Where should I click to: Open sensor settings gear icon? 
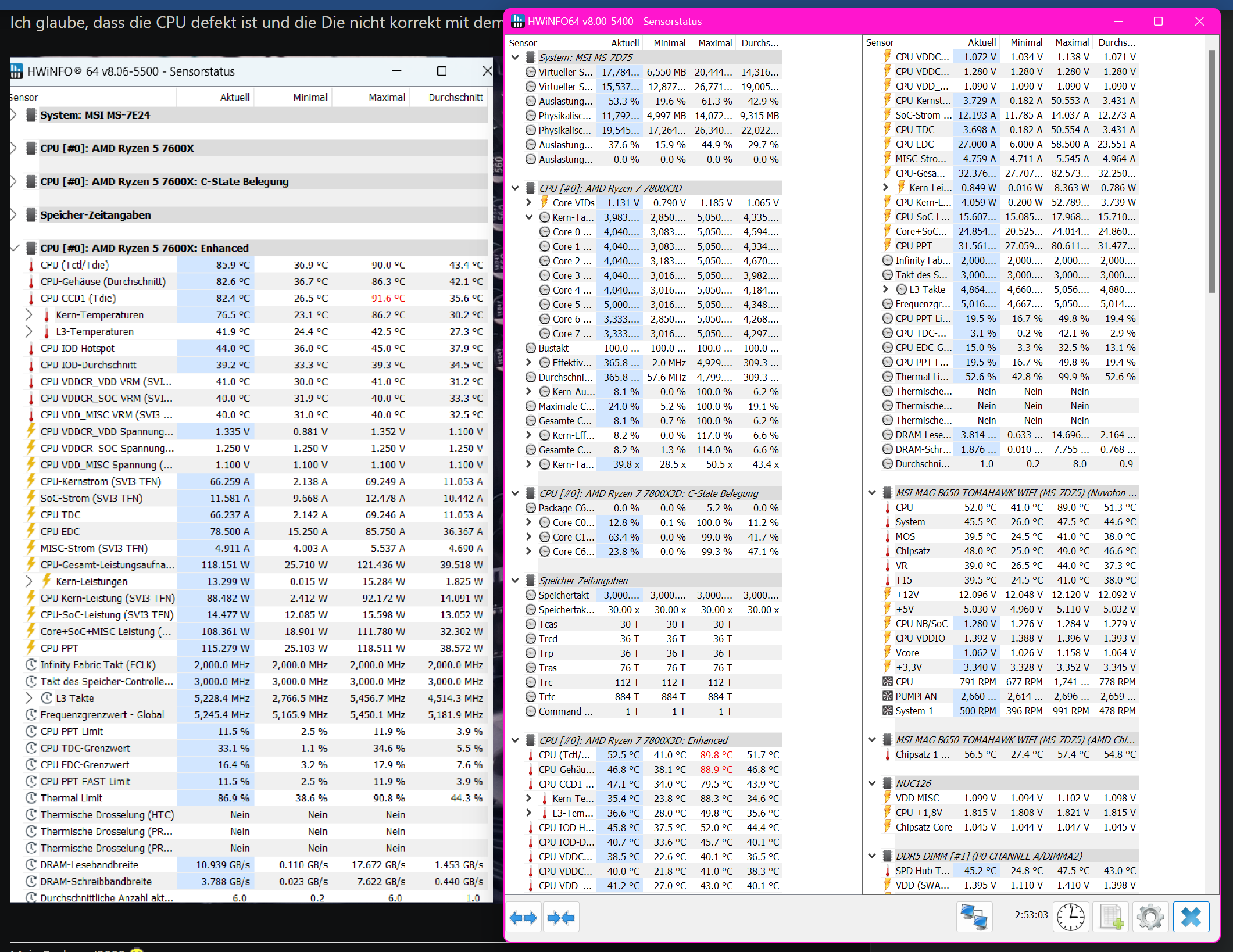click(x=1150, y=918)
